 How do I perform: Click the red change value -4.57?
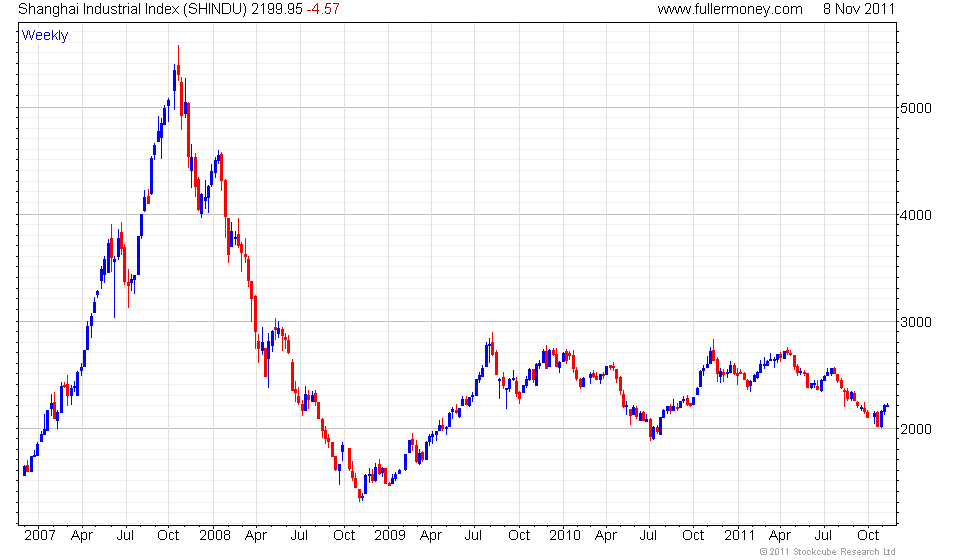click(x=323, y=9)
